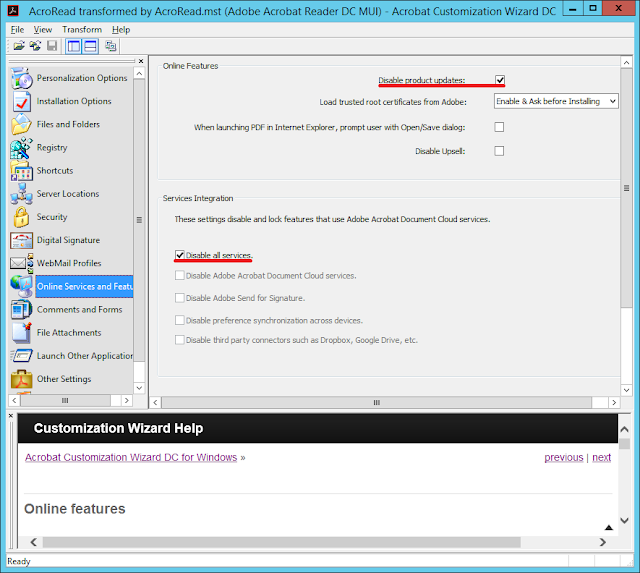This screenshot has width=640, height=573.
Task: Uncheck Disable all services checkbox
Action: point(180,255)
